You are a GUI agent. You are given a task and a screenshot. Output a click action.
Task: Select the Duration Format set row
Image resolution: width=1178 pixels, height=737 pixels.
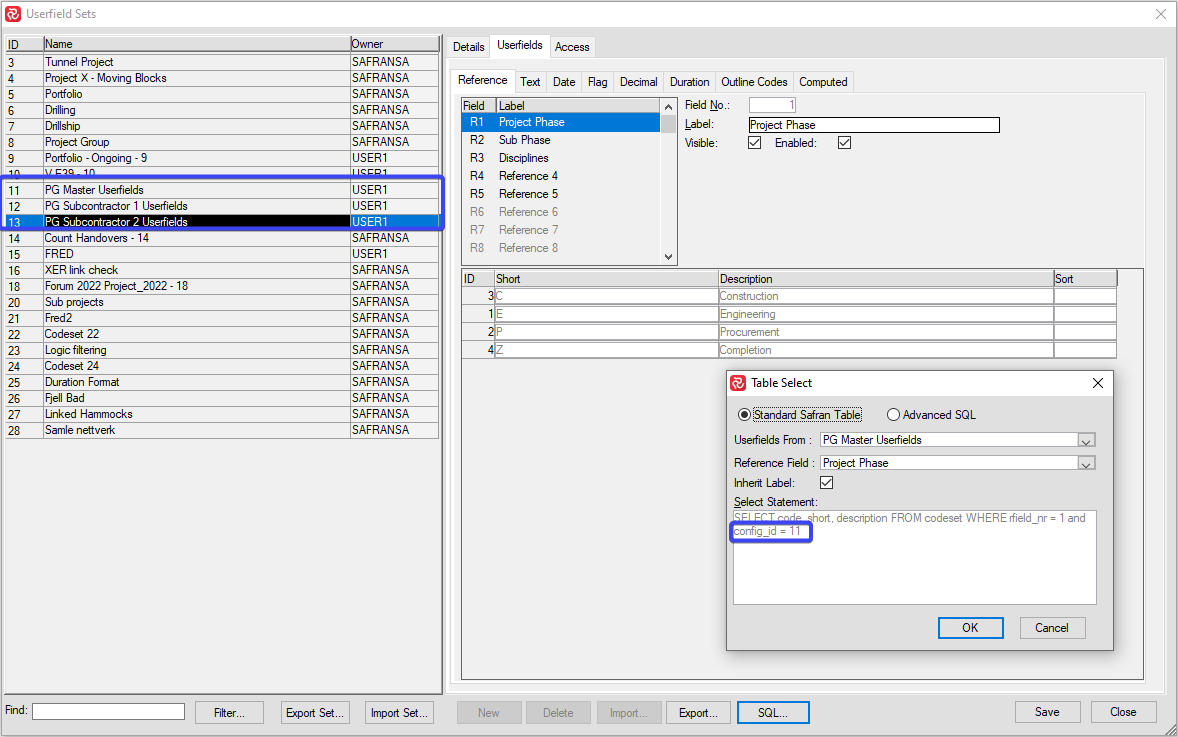[222, 382]
